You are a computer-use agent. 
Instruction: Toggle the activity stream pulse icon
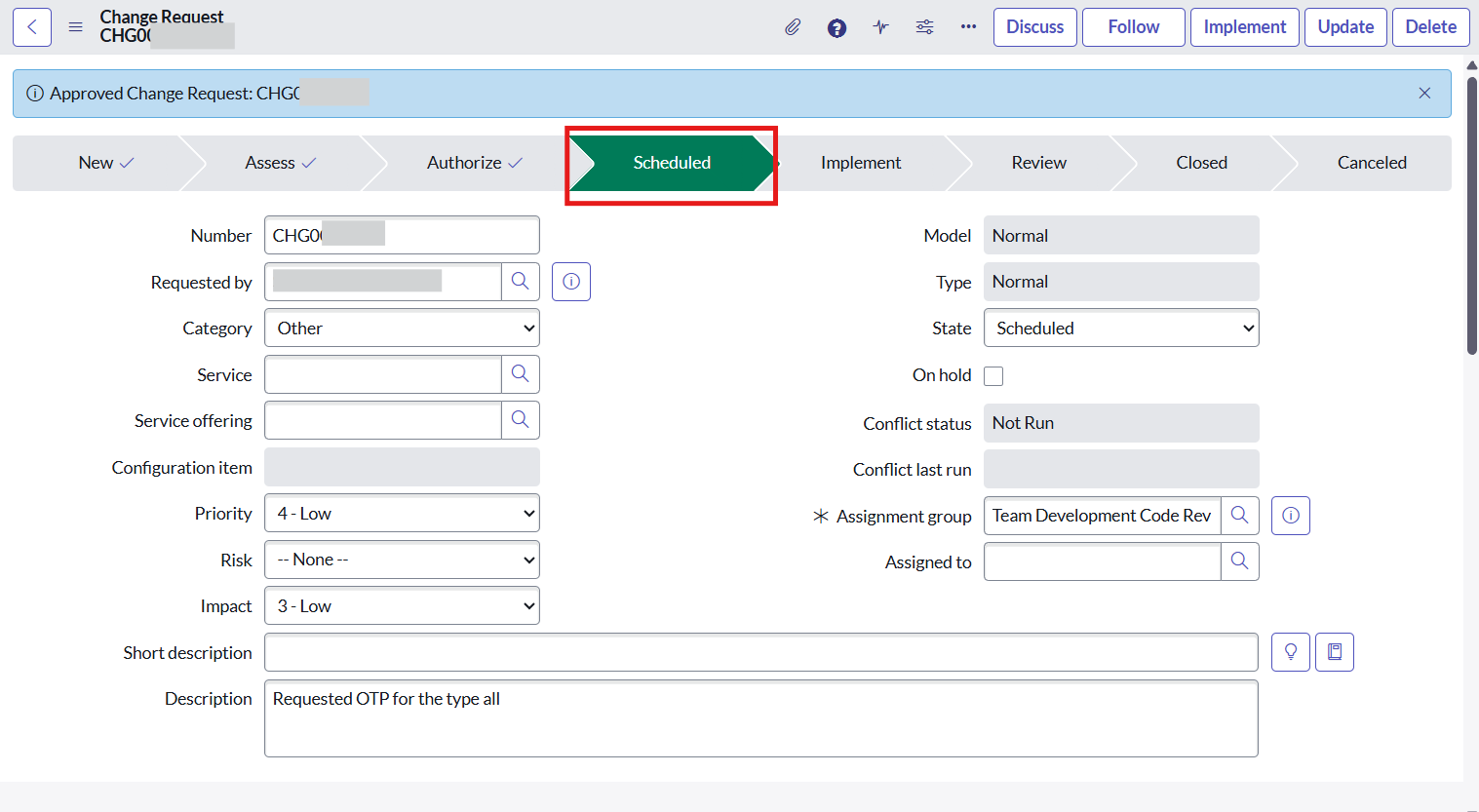tap(880, 27)
